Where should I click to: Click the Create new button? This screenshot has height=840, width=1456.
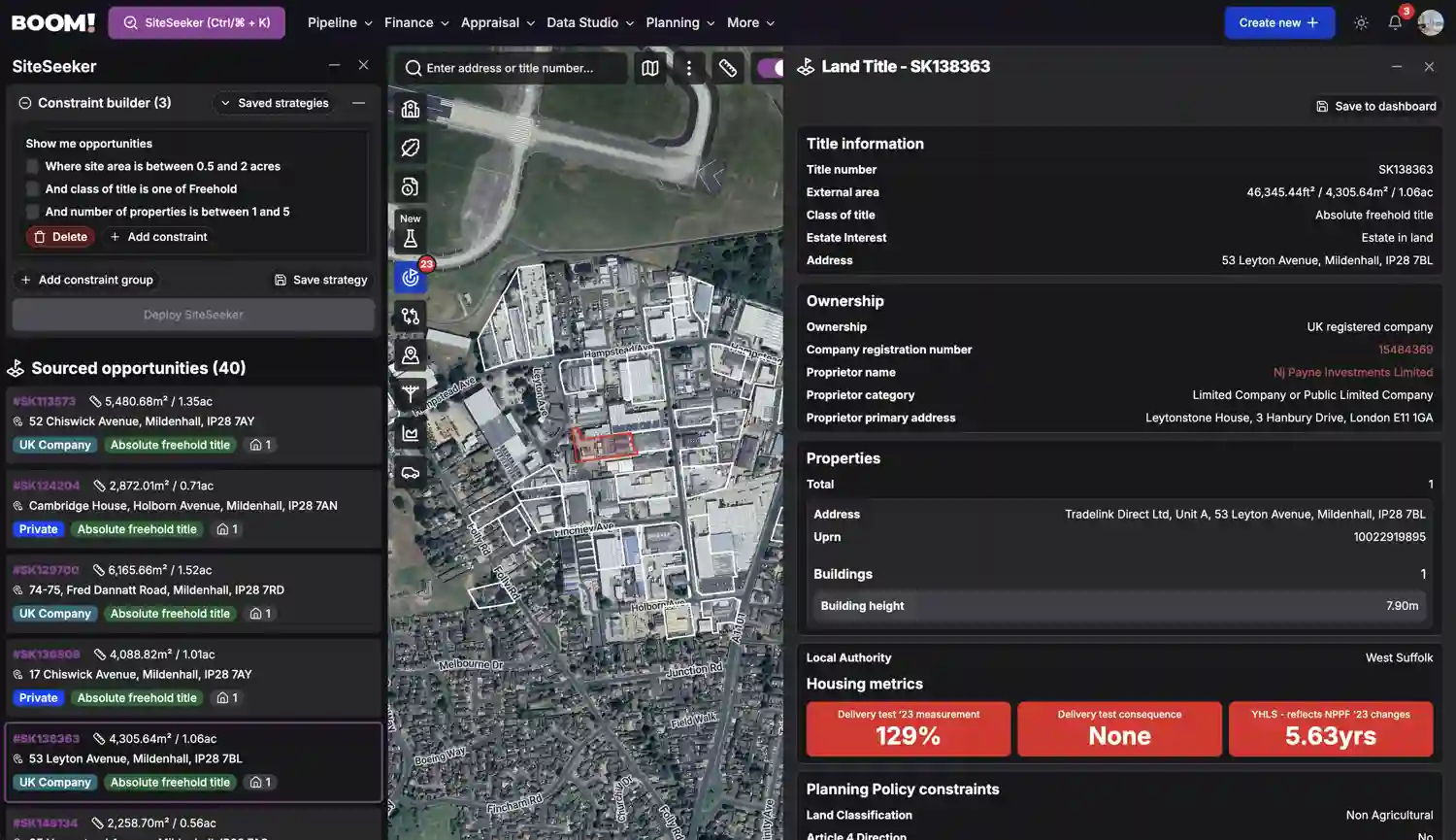pyautogui.click(x=1279, y=22)
